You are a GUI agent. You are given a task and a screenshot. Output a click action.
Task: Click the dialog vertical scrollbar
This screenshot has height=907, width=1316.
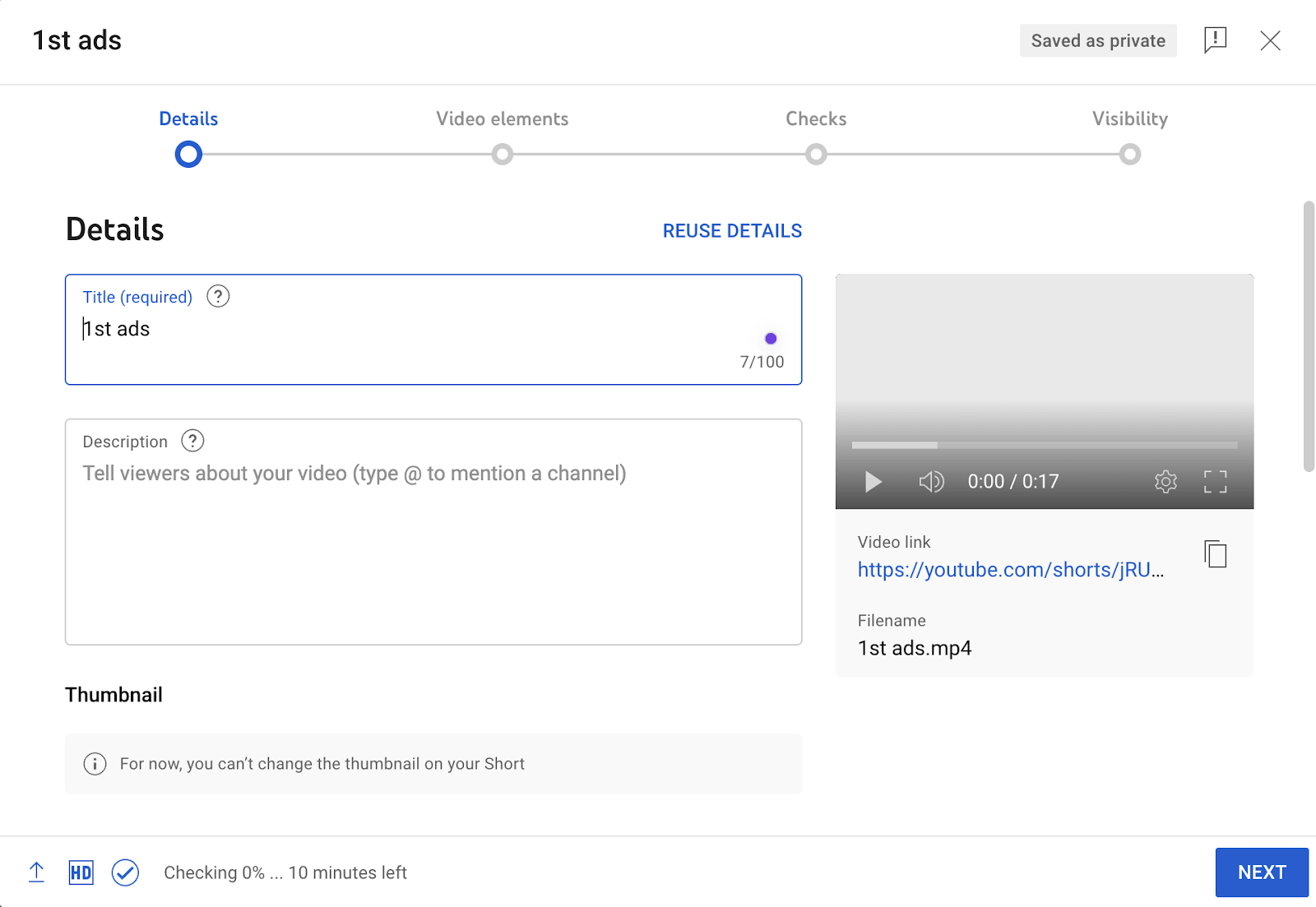point(1309,336)
